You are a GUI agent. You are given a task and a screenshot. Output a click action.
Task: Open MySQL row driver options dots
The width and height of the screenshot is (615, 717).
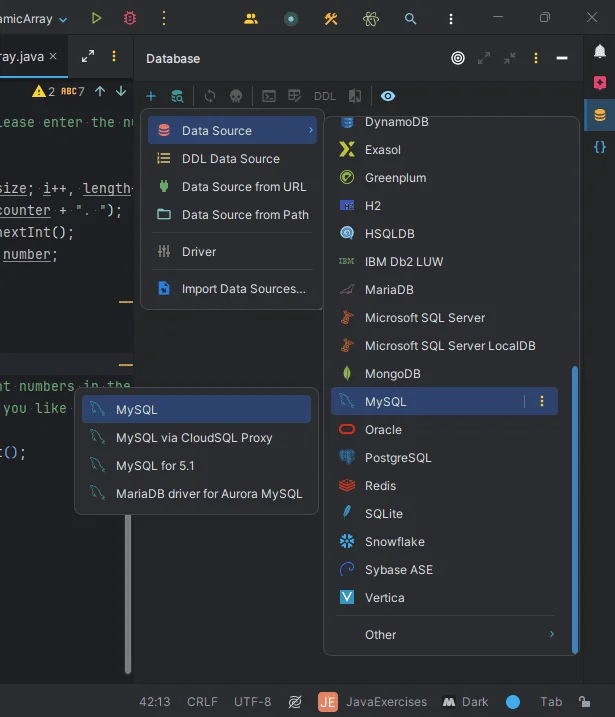pyautogui.click(x=542, y=401)
